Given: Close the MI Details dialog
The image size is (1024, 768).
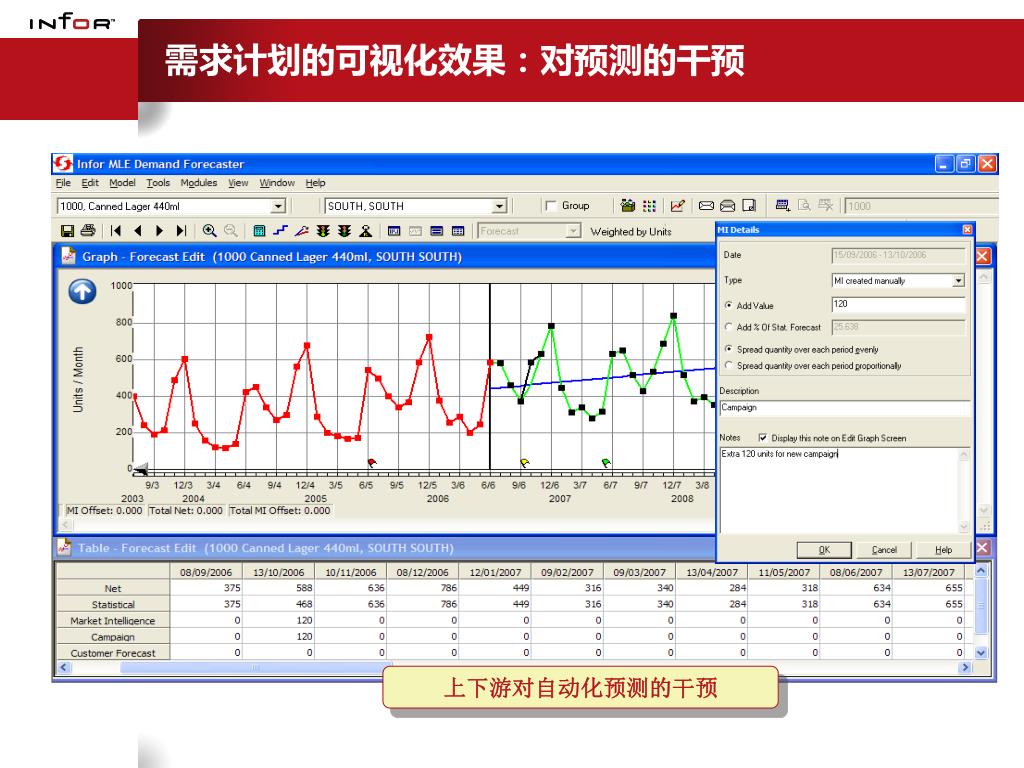Looking at the screenshot, I should click(x=967, y=229).
